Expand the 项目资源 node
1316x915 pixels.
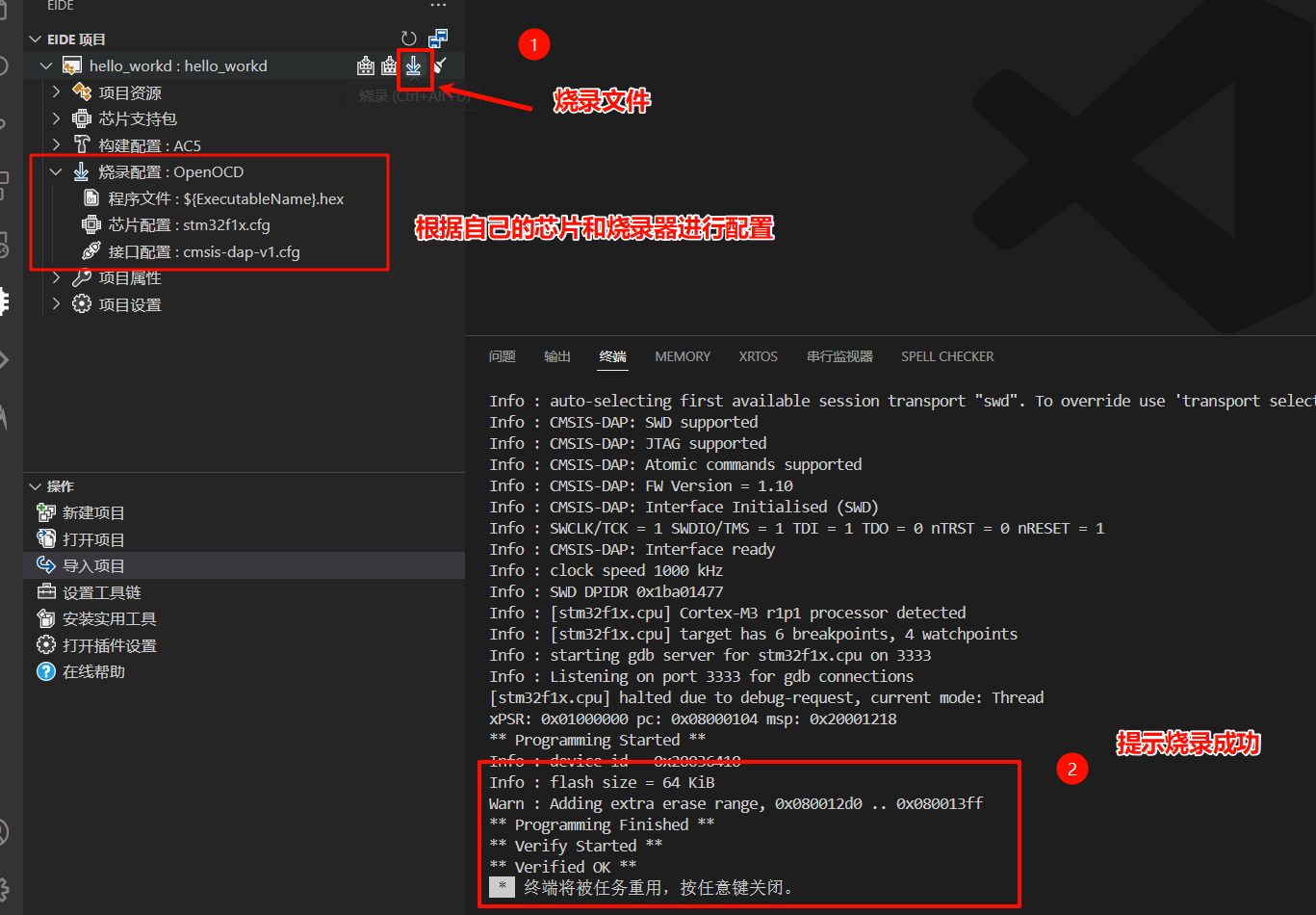56,92
